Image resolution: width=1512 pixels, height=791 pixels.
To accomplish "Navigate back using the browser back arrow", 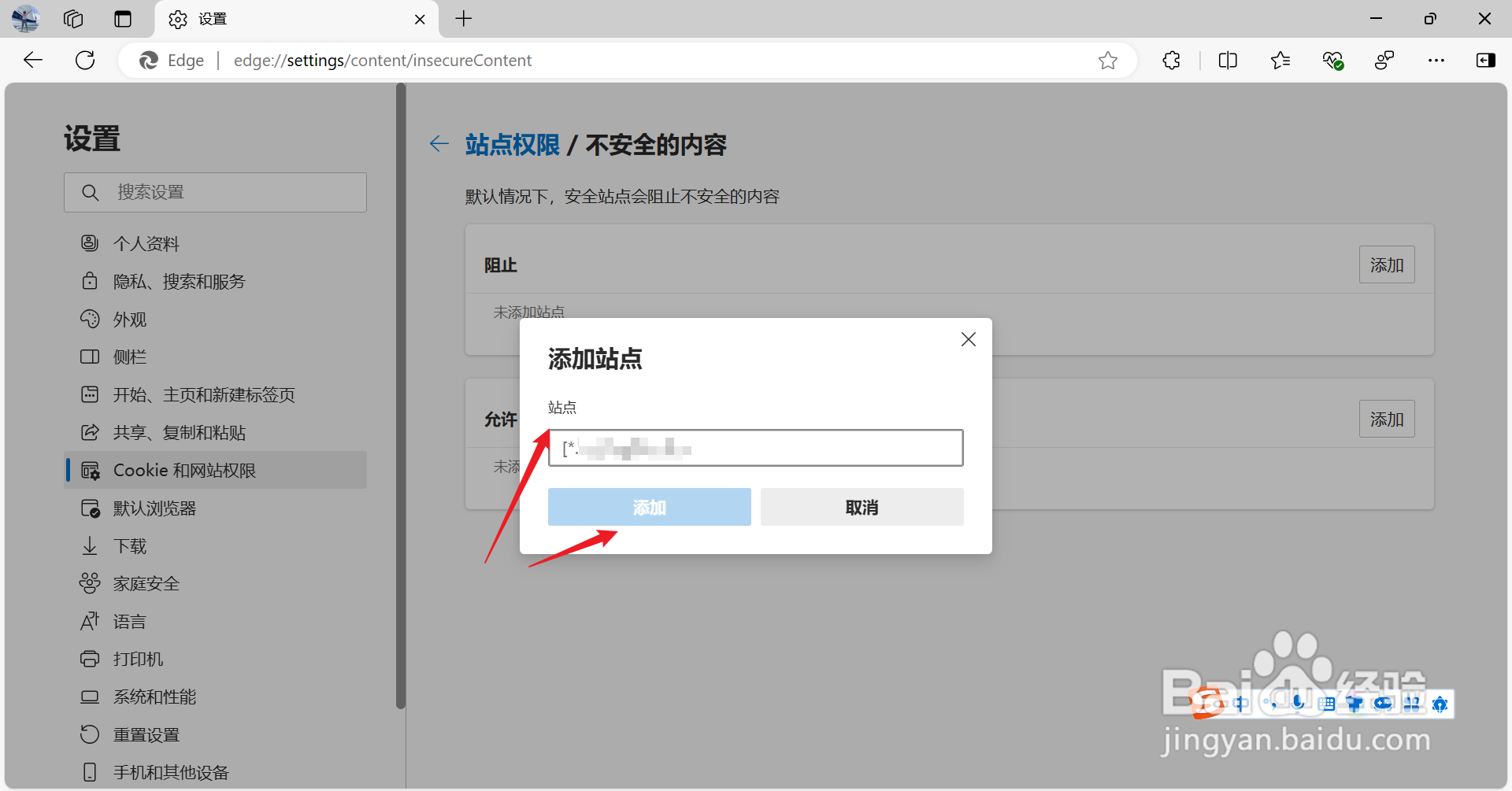I will click(32, 60).
